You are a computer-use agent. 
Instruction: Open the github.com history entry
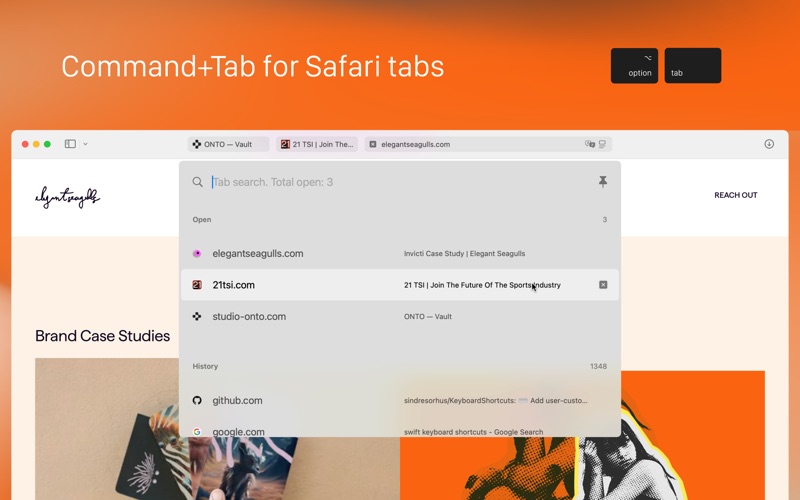400,401
